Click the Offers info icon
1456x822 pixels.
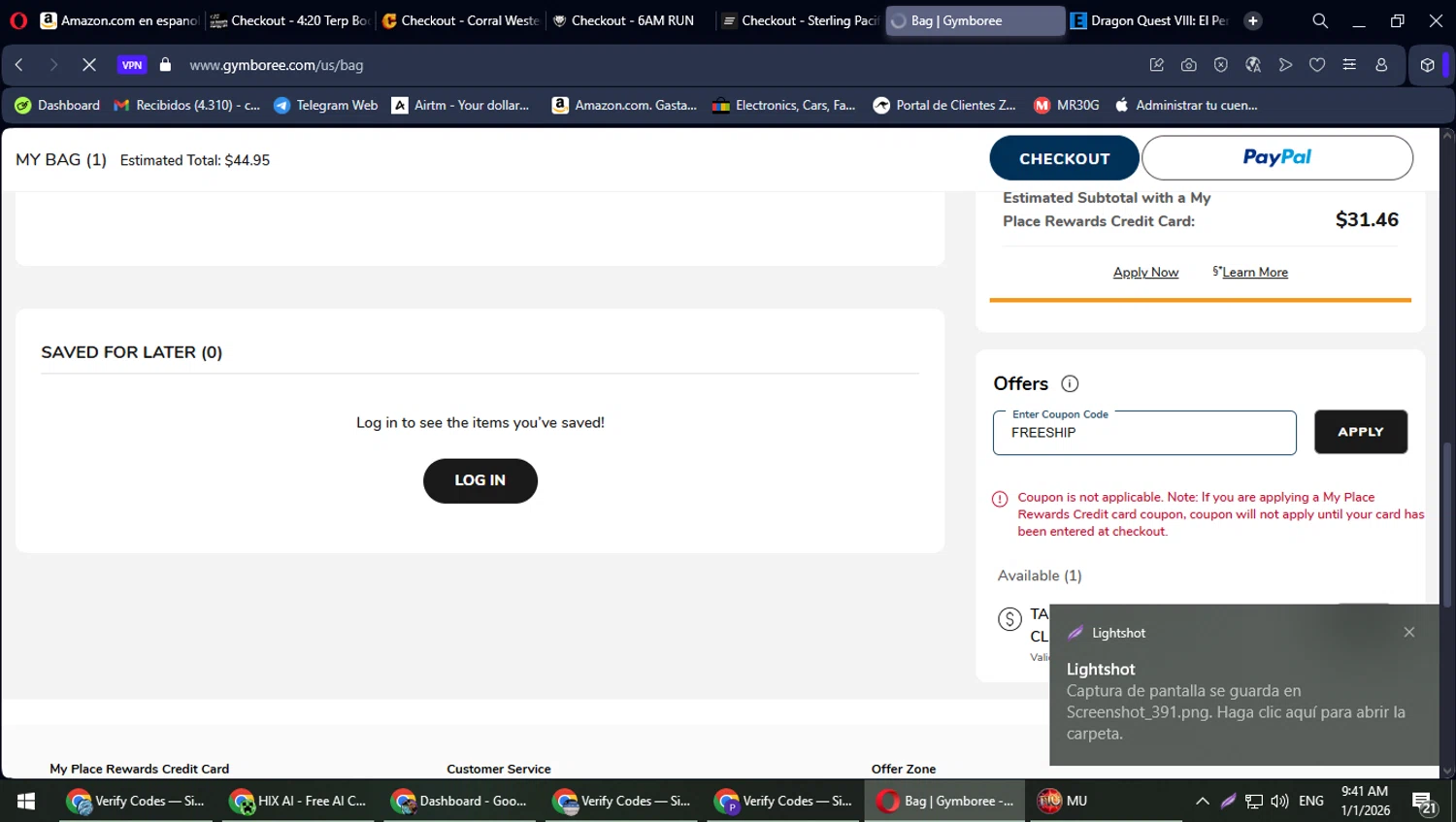pyautogui.click(x=1070, y=383)
